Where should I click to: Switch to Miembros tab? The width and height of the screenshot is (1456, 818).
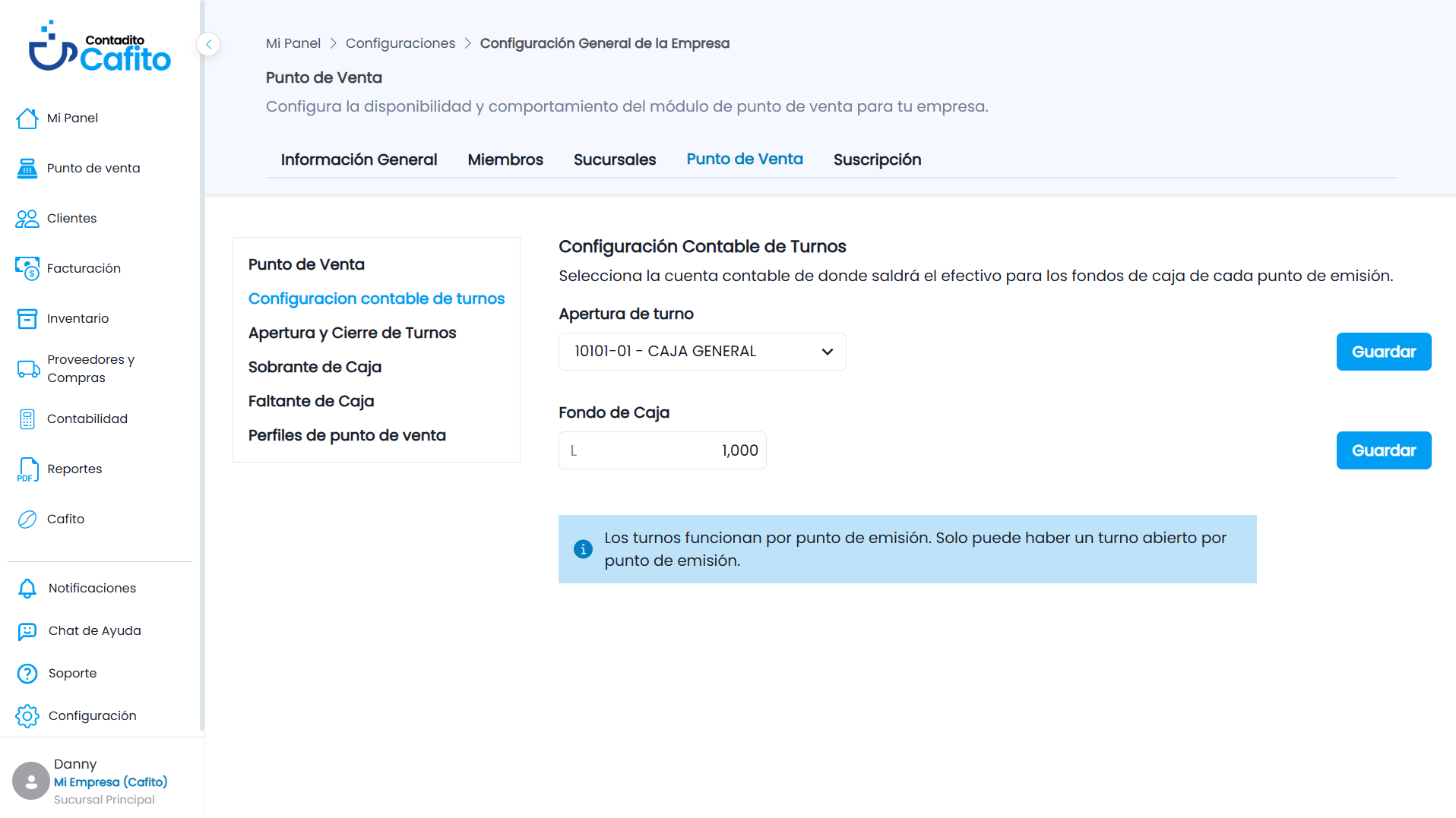(505, 159)
